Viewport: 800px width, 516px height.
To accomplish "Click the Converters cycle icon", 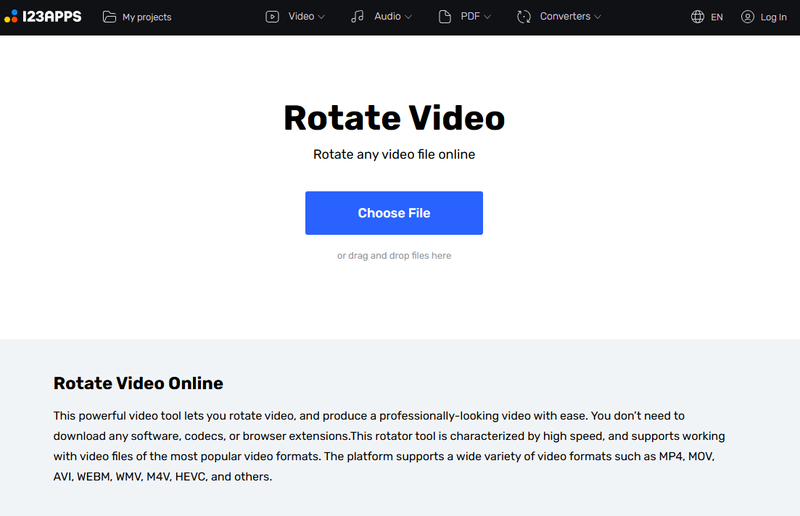I will (x=524, y=17).
